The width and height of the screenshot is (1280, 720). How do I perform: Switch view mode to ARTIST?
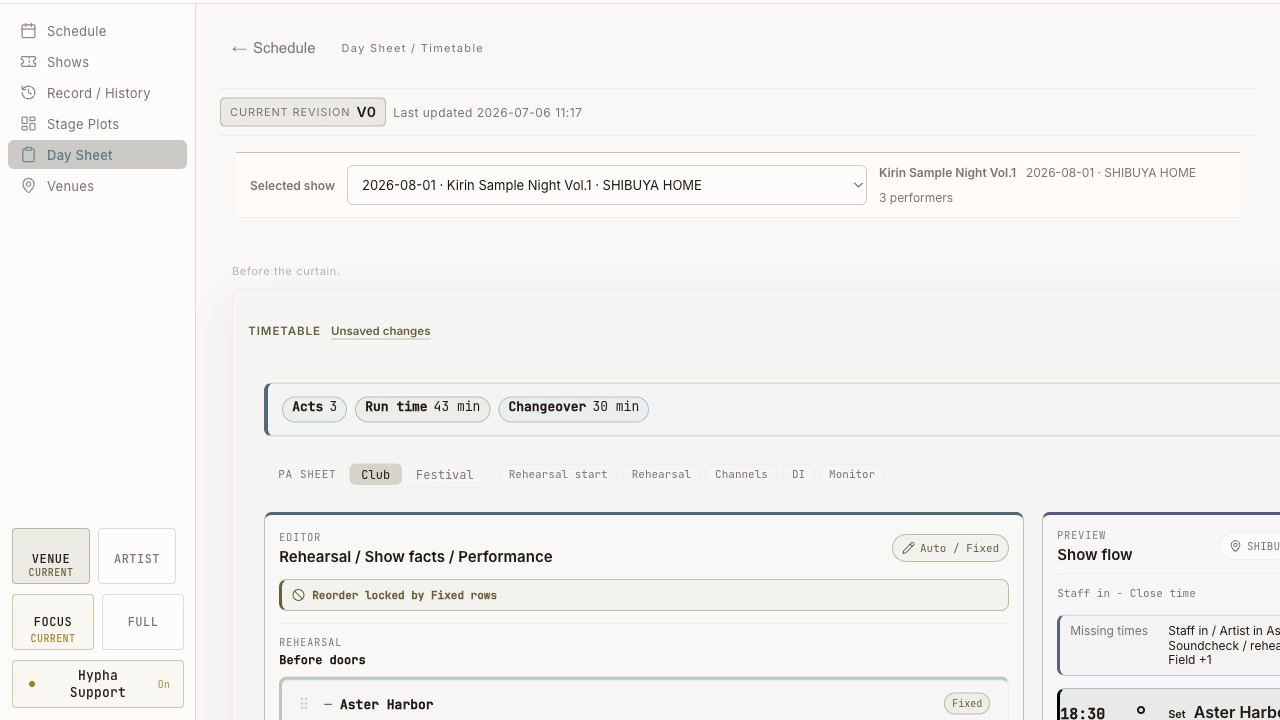(x=137, y=557)
